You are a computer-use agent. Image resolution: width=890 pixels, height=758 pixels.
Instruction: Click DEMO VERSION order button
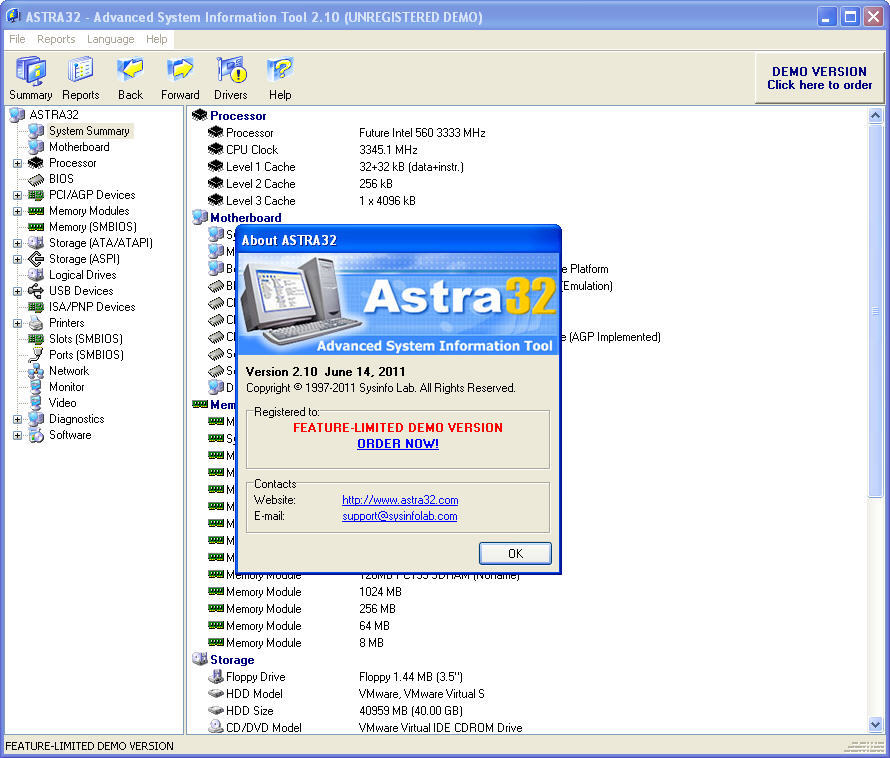tap(820, 78)
